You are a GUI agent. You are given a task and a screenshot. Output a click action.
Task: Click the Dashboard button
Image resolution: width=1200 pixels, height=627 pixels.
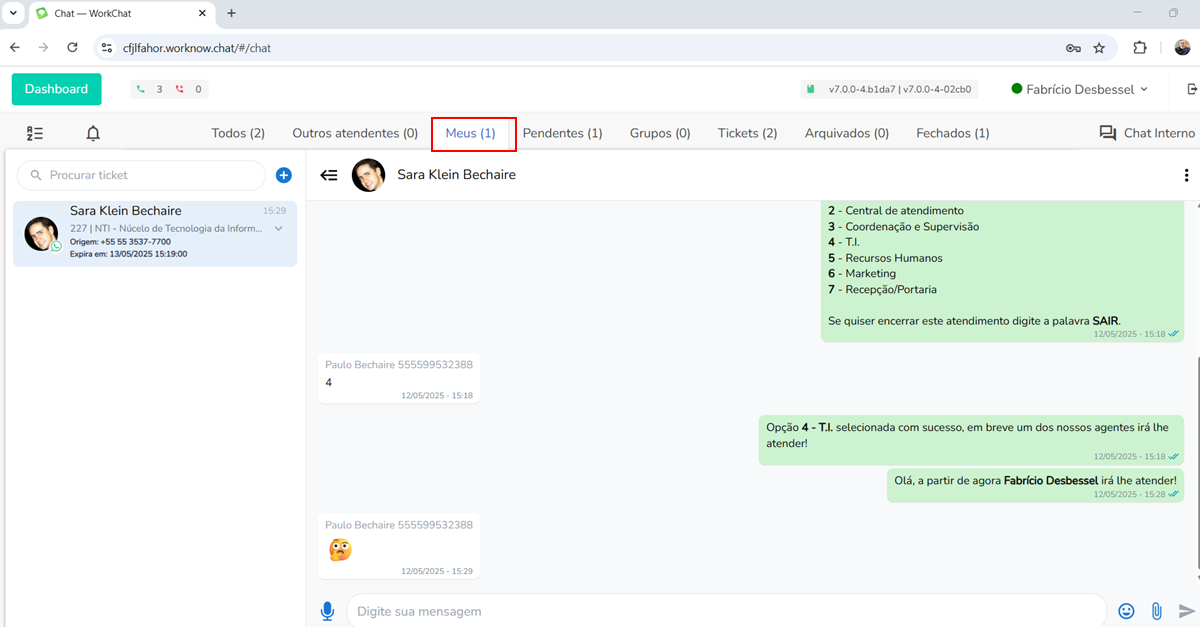pyautogui.click(x=56, y=89)
